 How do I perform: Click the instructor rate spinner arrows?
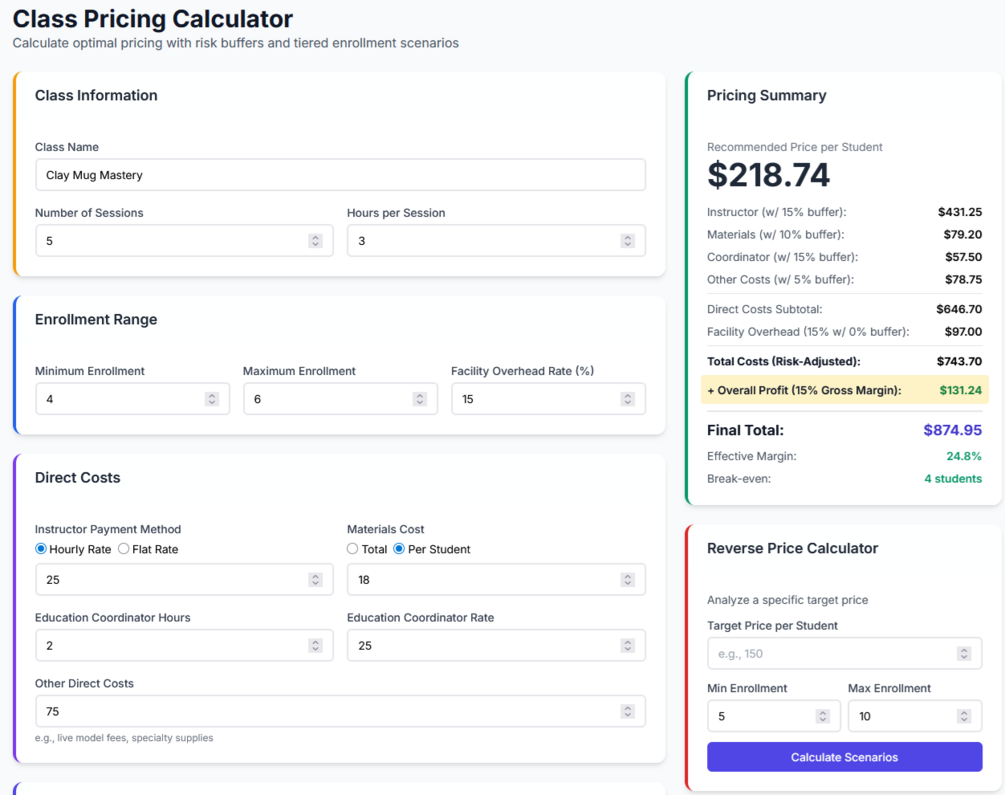click(x=315, y=580)
